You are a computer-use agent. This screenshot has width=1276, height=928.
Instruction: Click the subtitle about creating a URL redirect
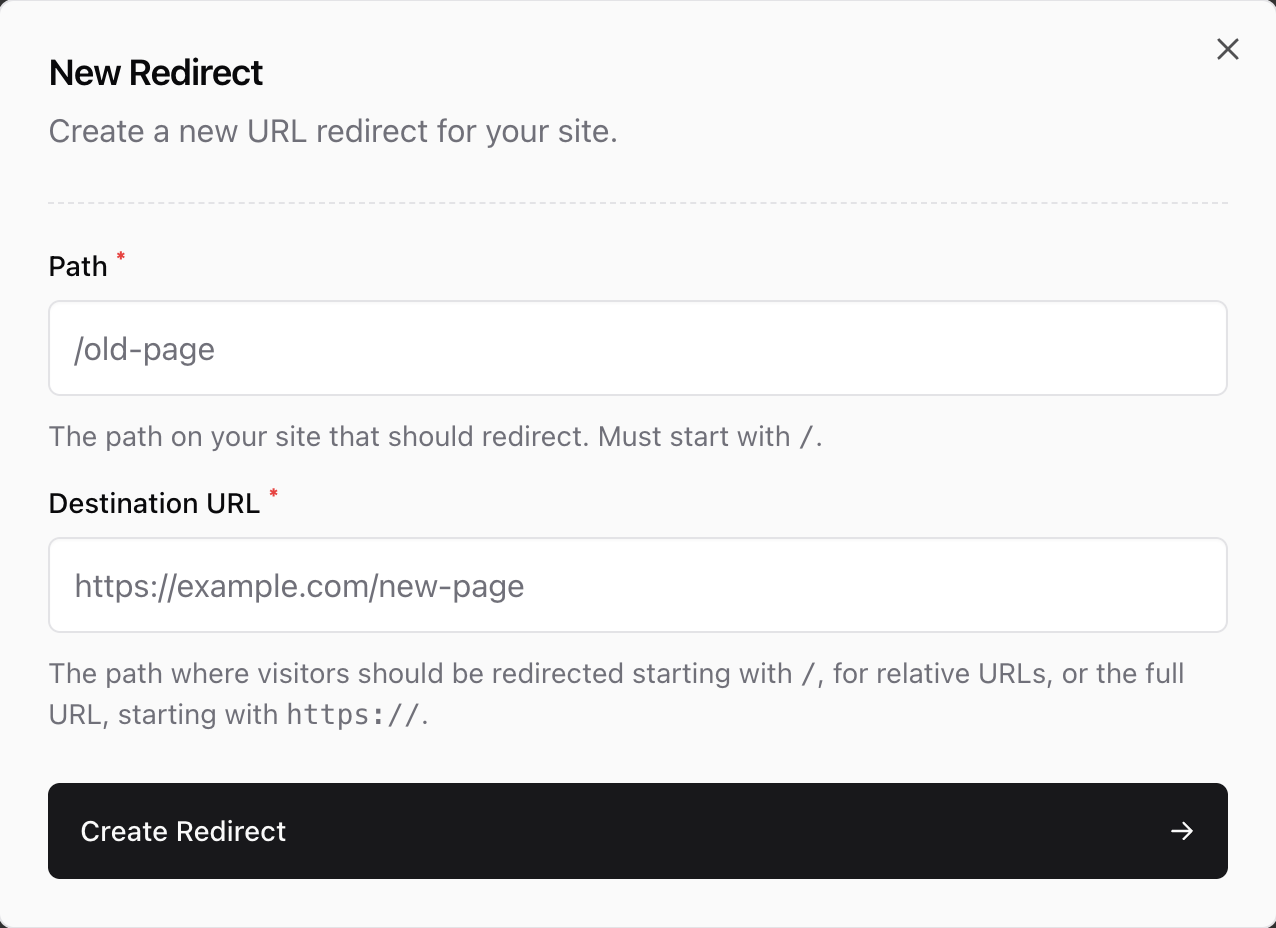click(x=333, y=130)
